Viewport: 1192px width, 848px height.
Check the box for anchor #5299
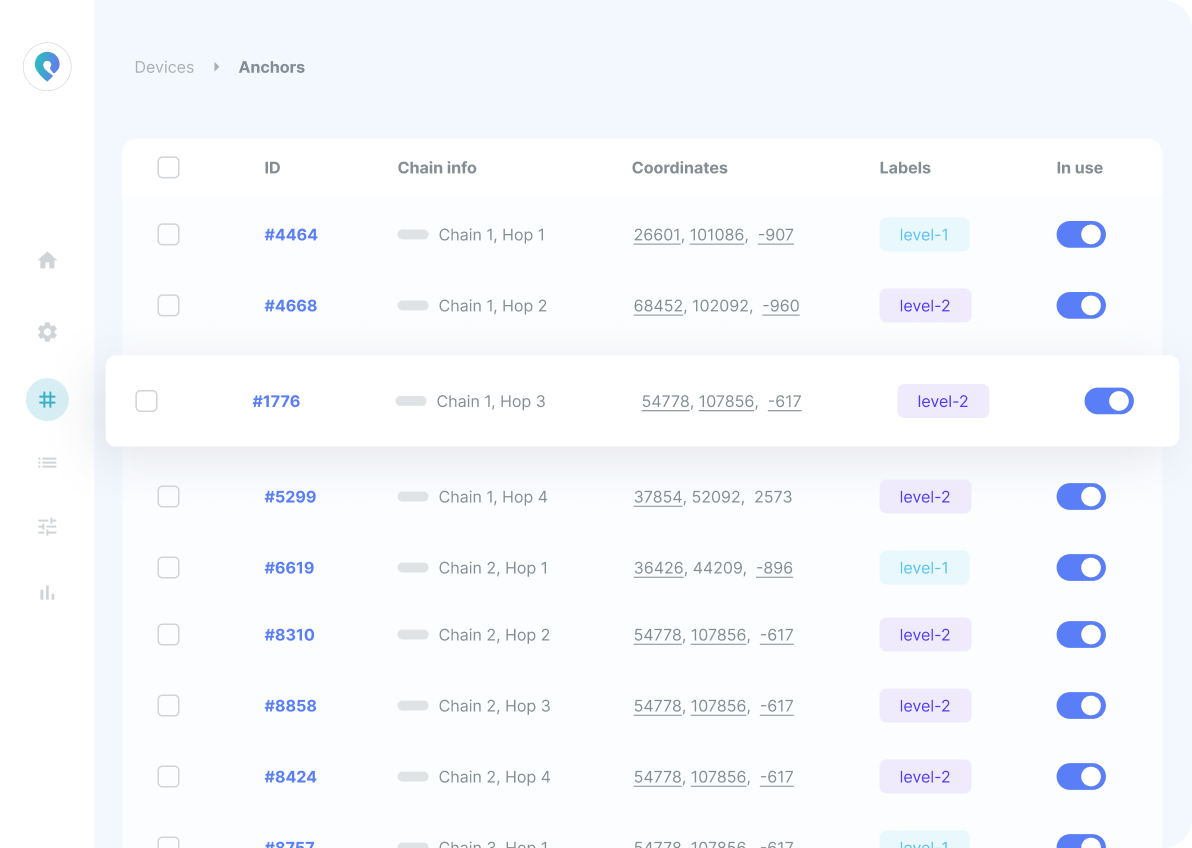pos(168,497)
